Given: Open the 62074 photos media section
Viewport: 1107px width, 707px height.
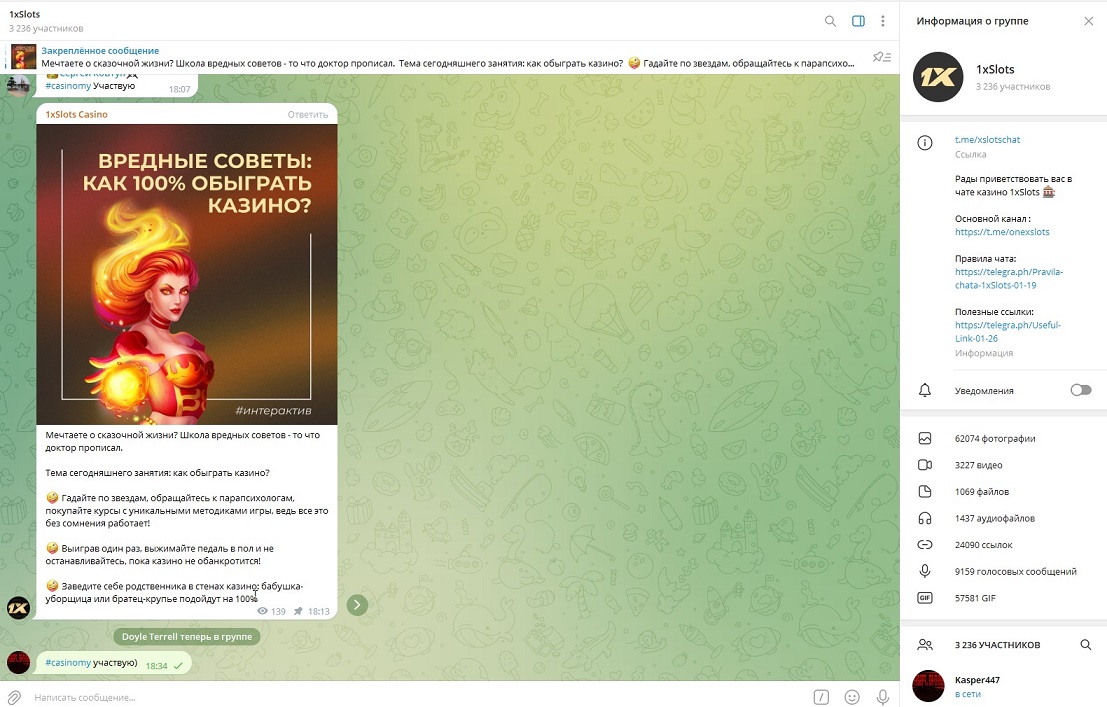Looking at the screenshot, I should 994,438.
